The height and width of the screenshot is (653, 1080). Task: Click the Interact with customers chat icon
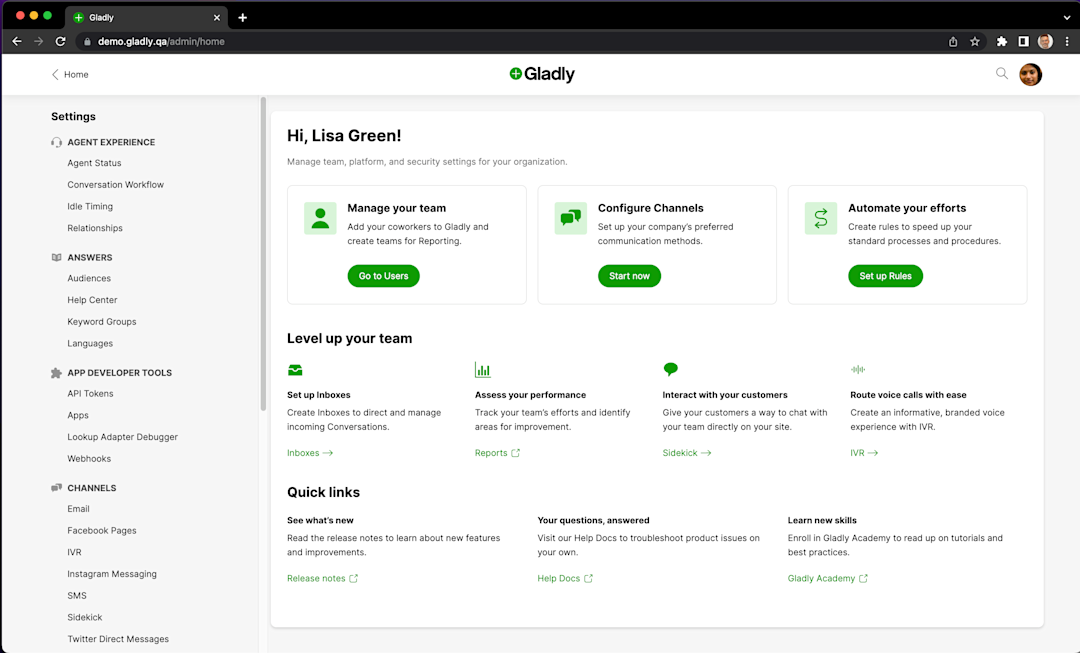pyautogui.click(x=670, y=369)
